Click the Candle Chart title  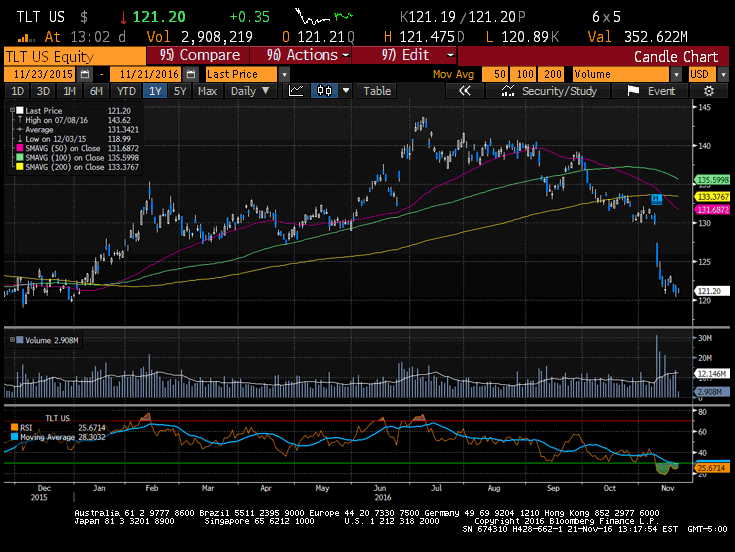point(675,56)
